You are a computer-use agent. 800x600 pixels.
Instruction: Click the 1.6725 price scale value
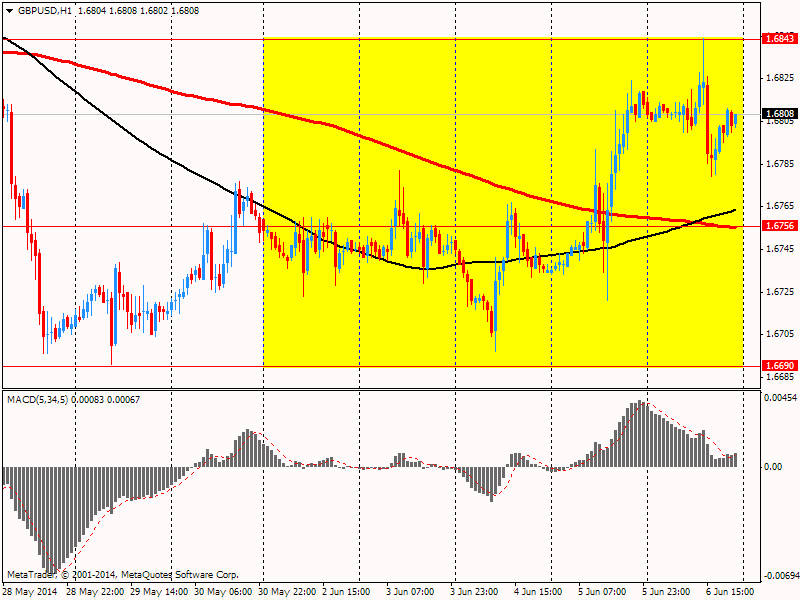780,292
